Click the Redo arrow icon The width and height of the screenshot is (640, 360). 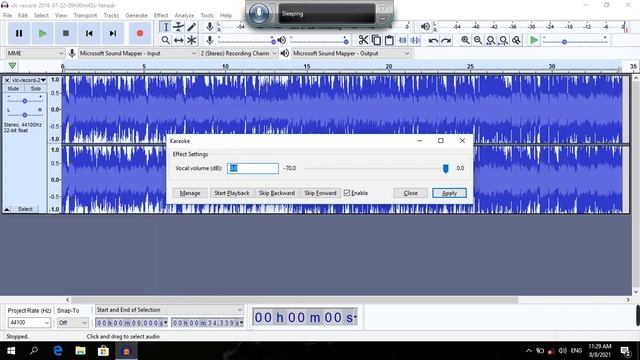[x=446, y=40]
